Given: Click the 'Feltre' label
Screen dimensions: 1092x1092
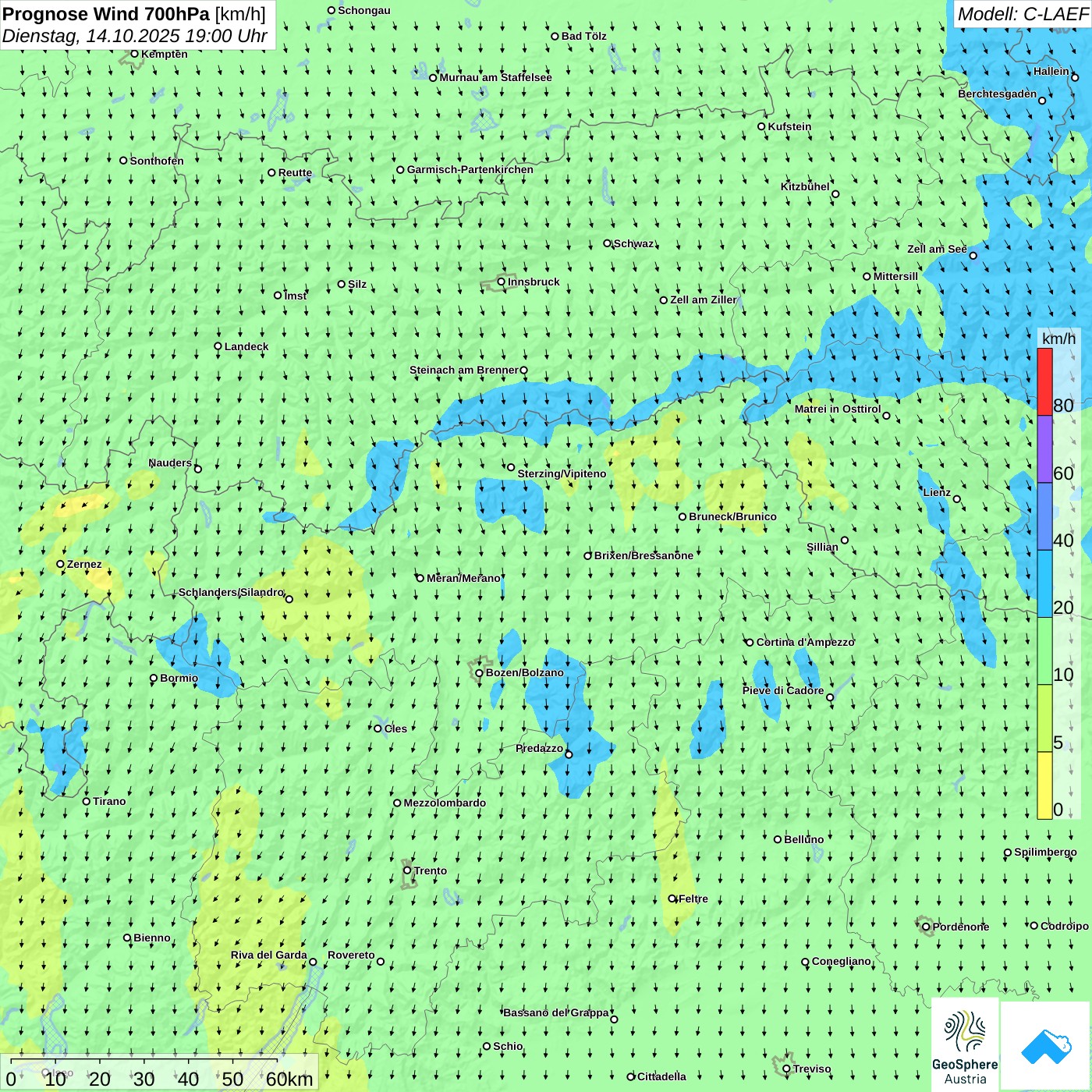Looking at the screenshot, I should click(693, 899).
